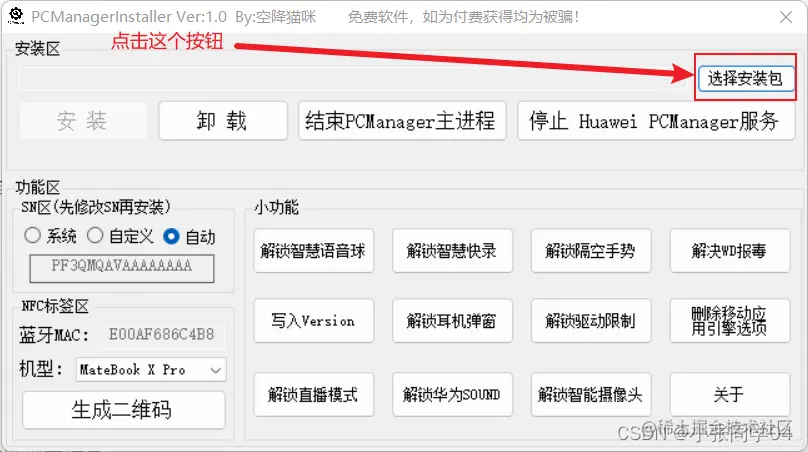Click 写入Version button
Viewport: 808px width, 452px height.
coord(313,321)
